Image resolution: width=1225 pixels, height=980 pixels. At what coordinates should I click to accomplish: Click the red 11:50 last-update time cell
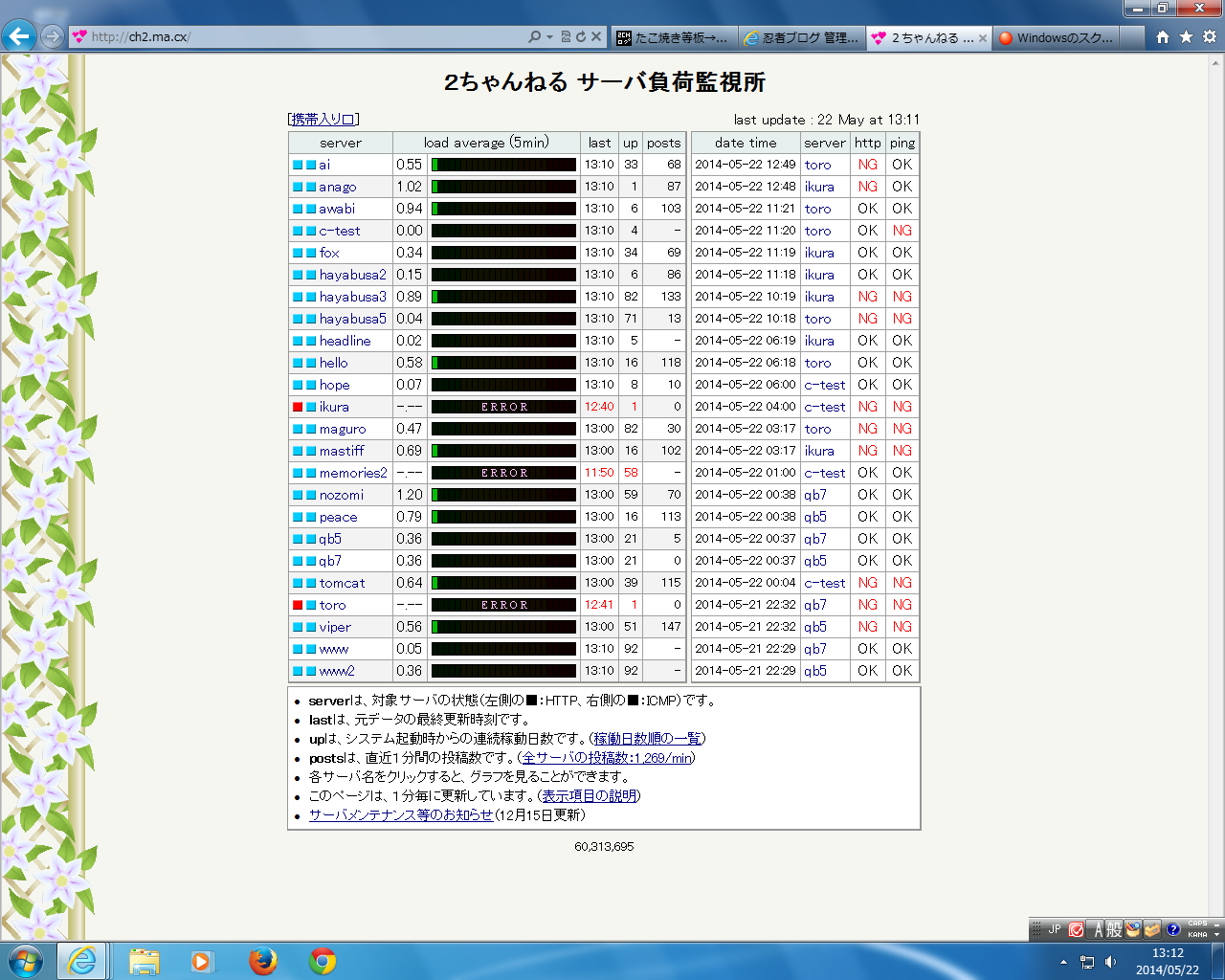(x=600, y=473)
